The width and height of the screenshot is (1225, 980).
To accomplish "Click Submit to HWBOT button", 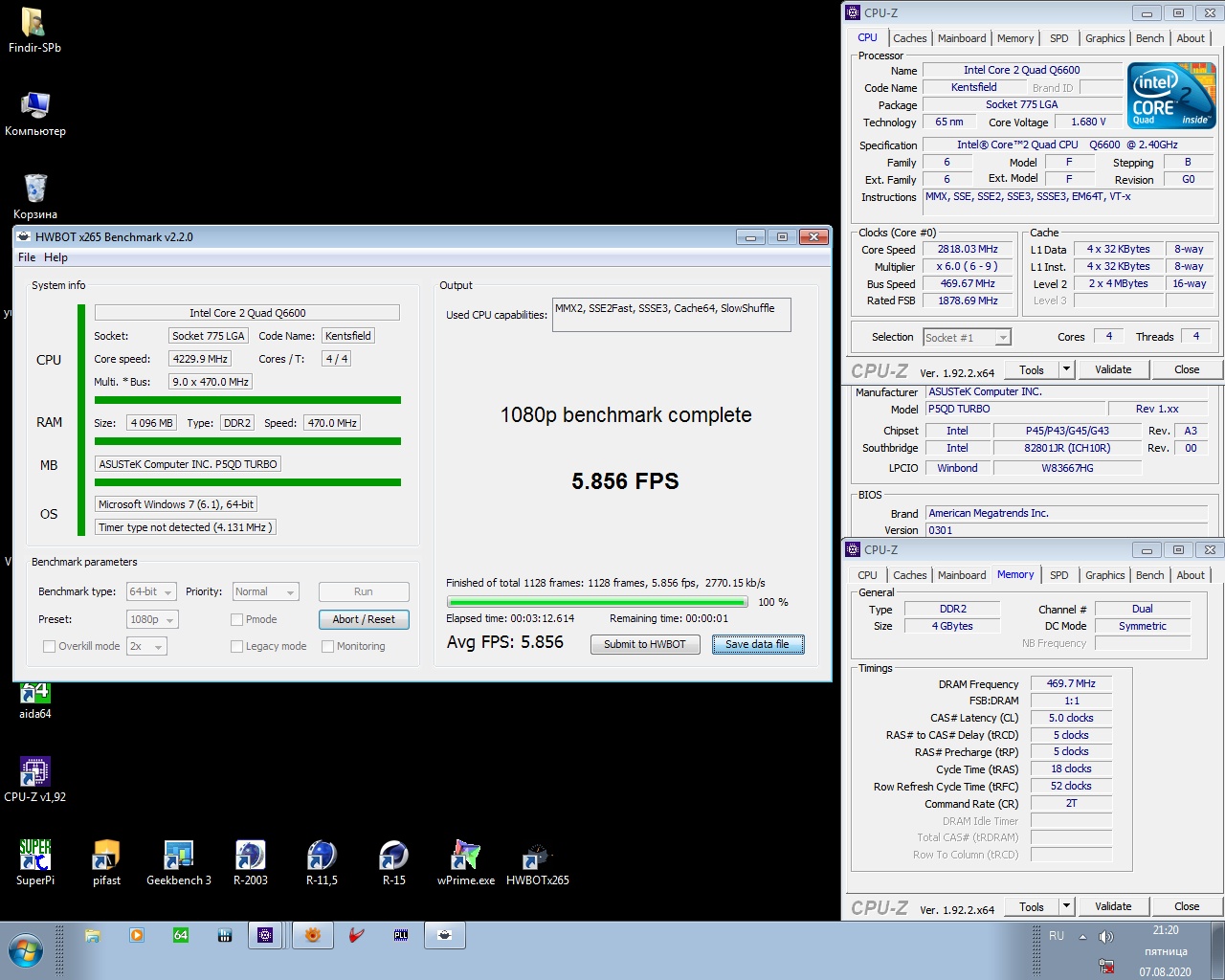I will 645,644.
